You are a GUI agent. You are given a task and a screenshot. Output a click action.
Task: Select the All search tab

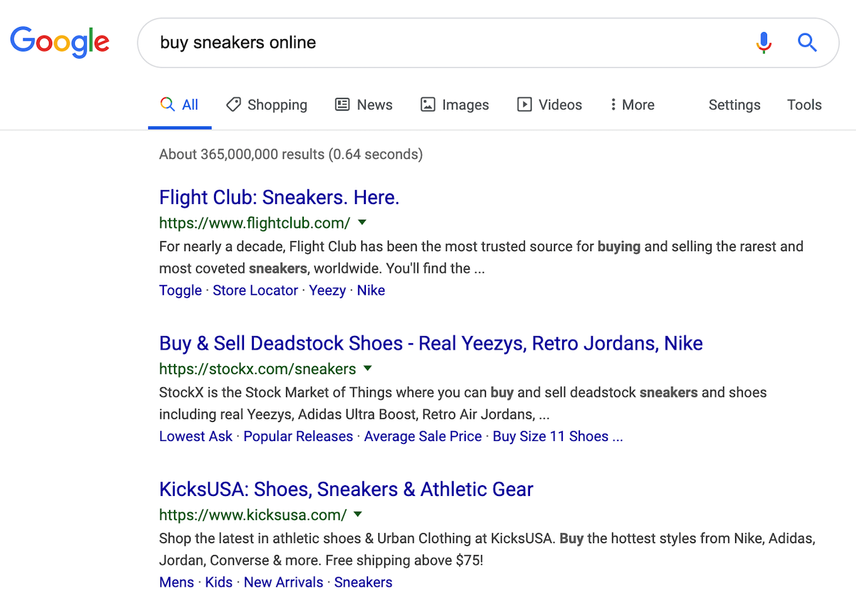coord(180,104)
